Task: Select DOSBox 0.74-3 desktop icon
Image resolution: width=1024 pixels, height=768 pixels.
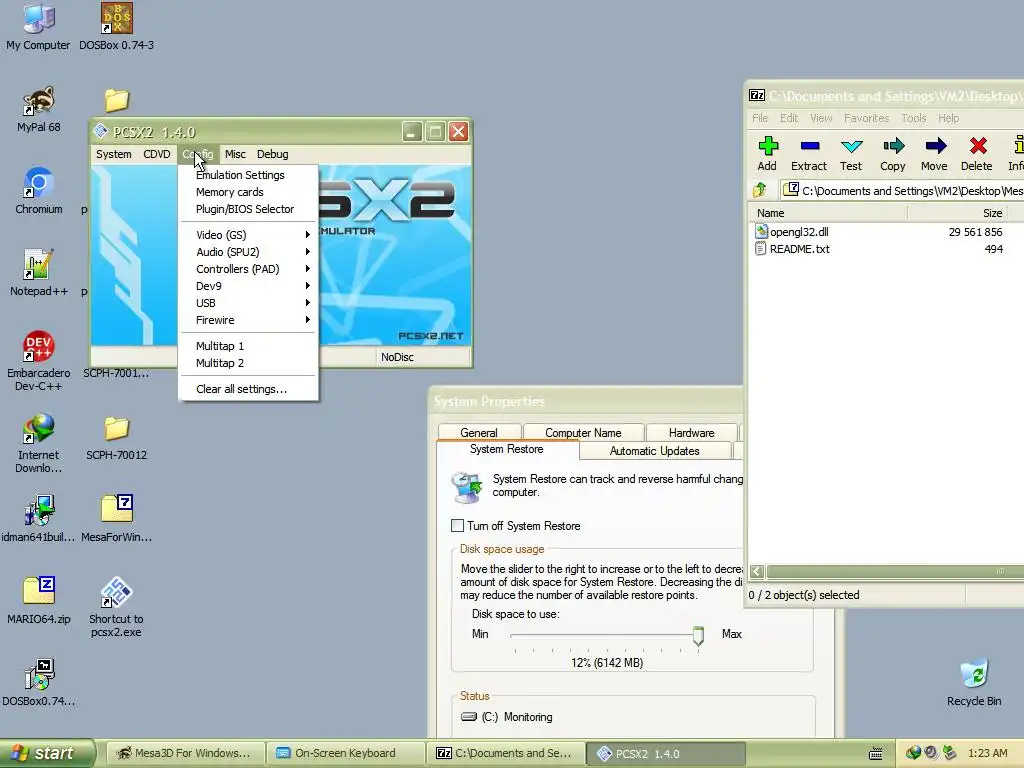Action: tap(117, 18)
